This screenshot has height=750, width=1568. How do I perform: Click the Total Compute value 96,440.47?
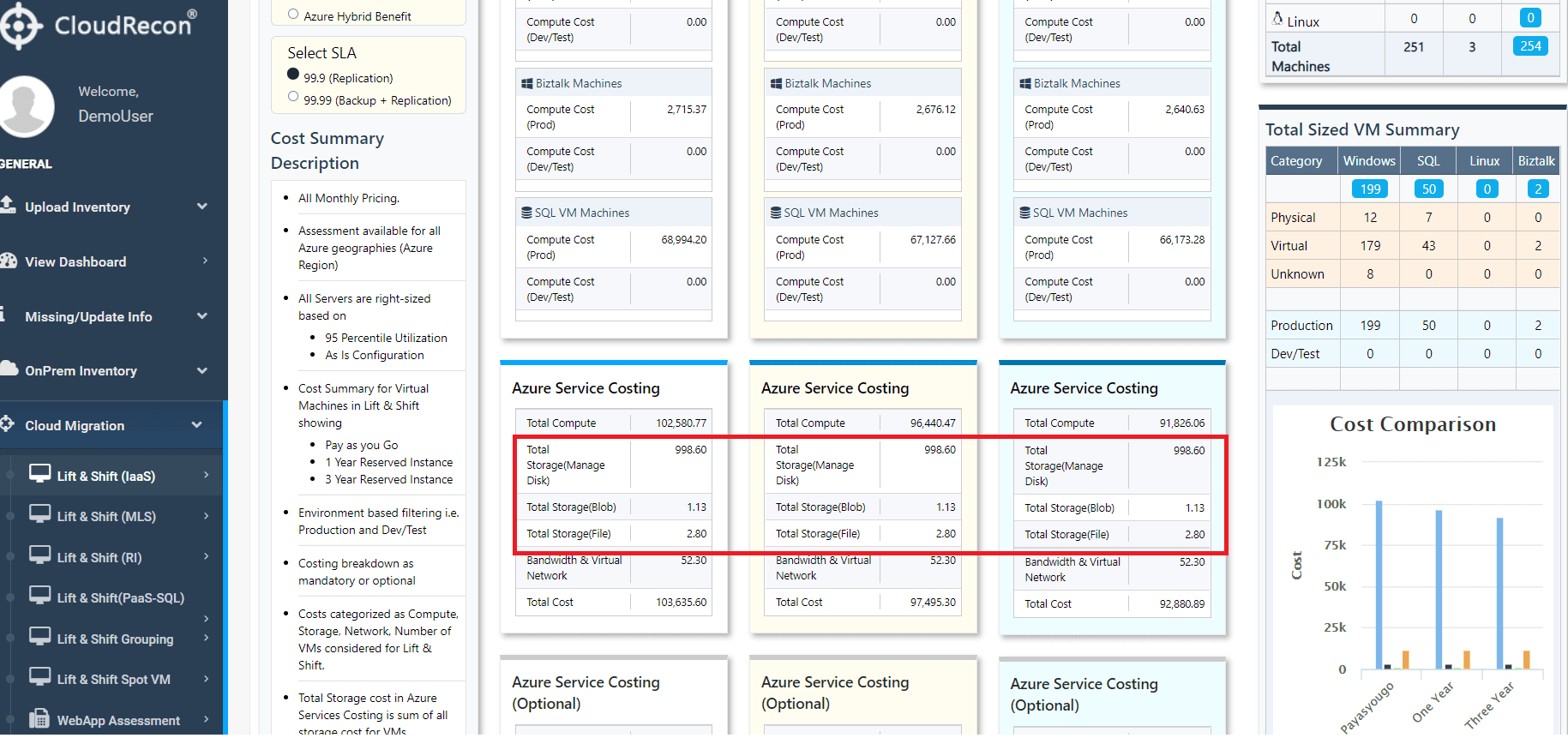(933, 423)
